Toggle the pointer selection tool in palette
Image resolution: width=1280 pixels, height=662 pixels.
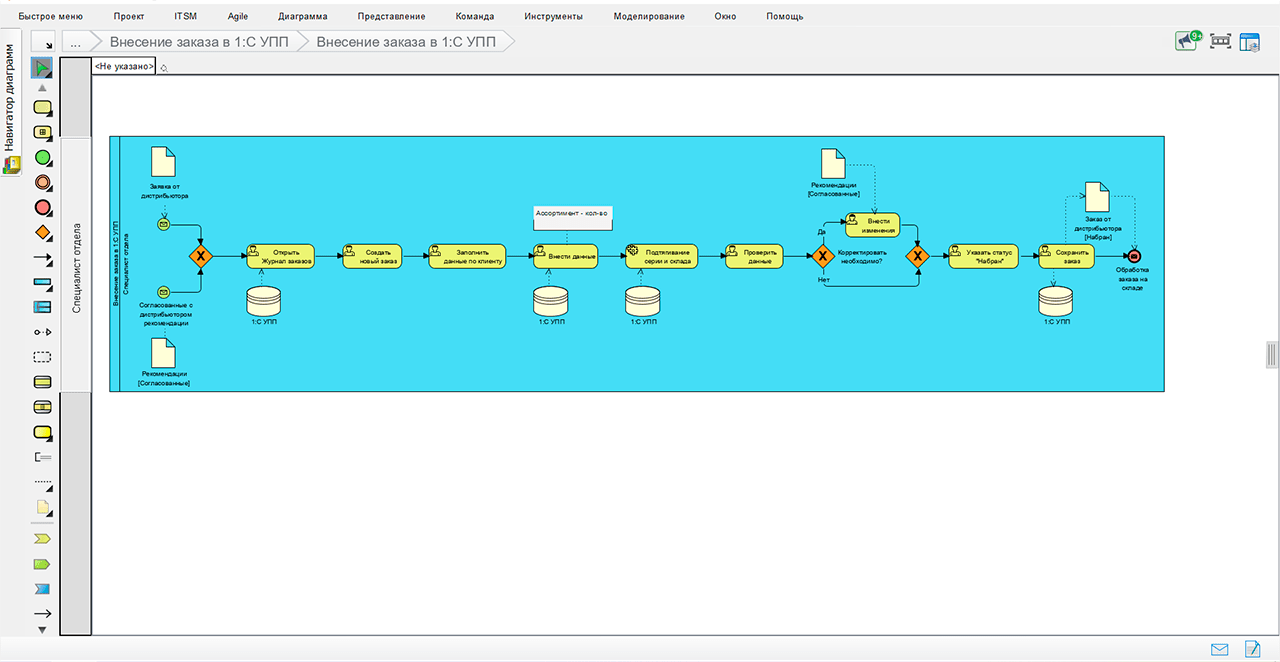[42, 68]
